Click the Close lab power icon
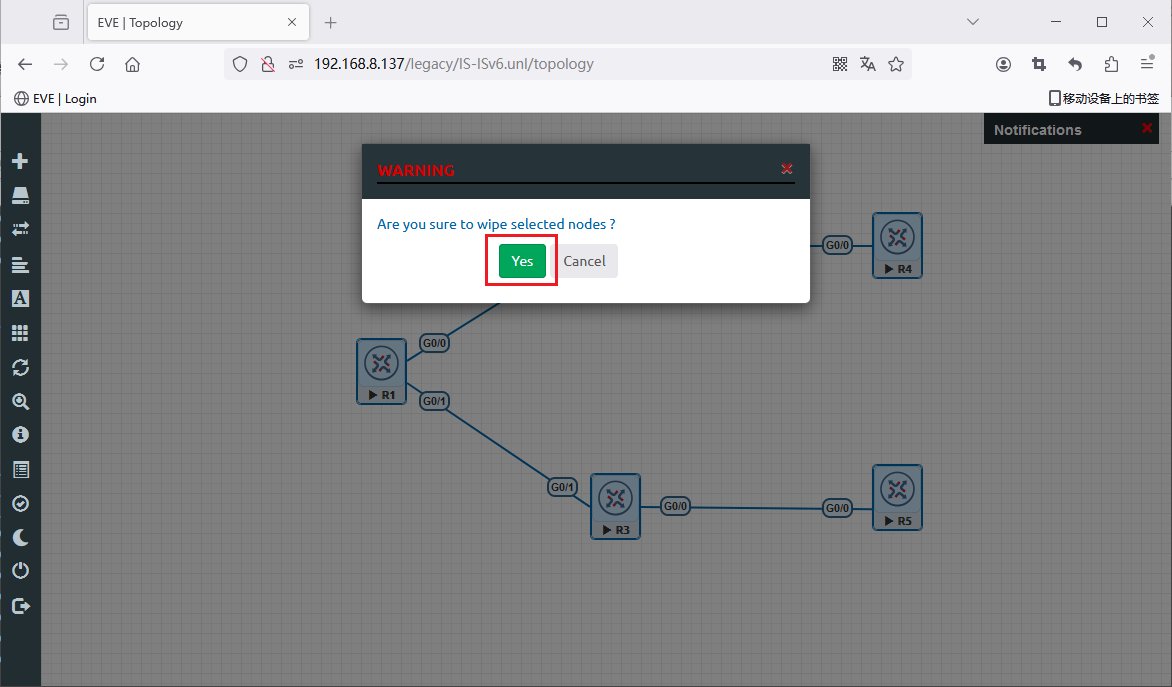1172x687 pixels. pos(20,571)
